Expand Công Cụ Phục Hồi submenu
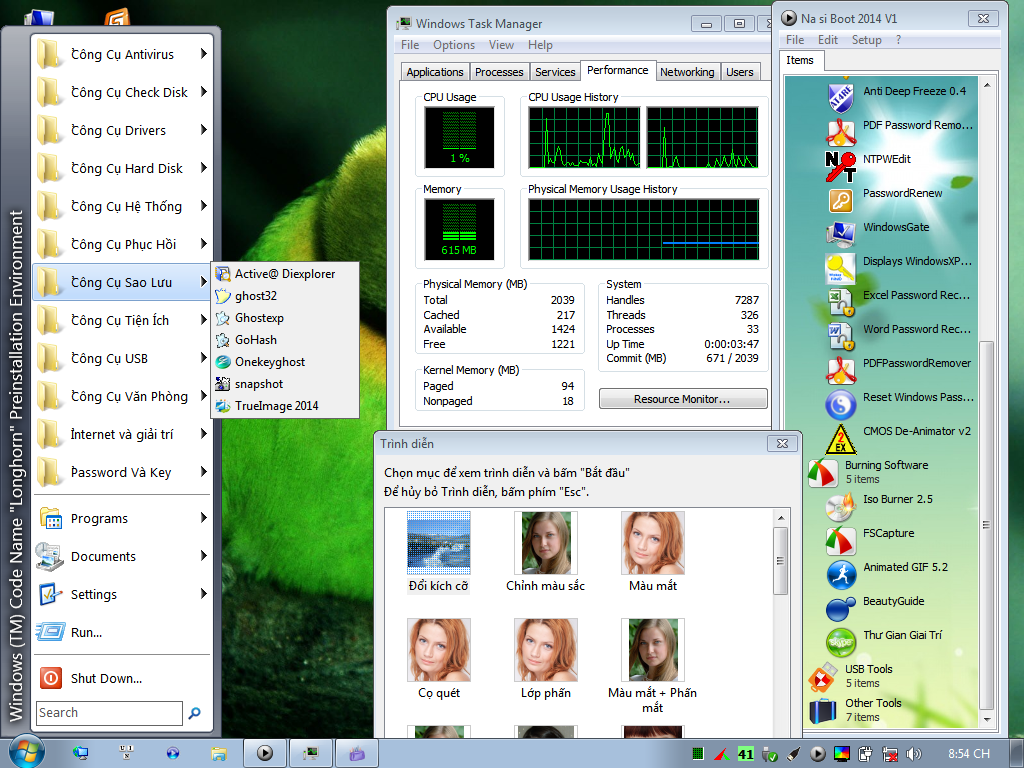Image resolution: width=1024 pixels, height=768 pixels. [122, 244]
